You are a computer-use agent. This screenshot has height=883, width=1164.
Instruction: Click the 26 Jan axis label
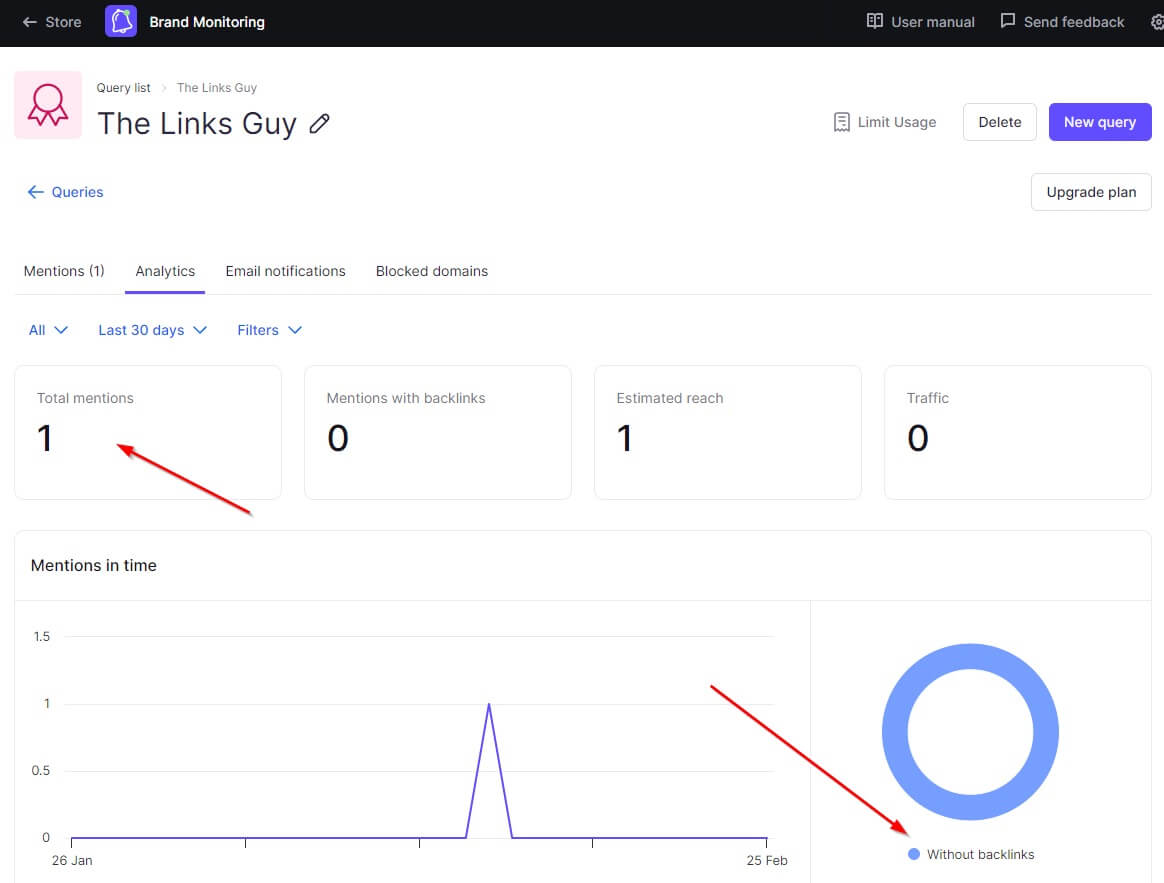pos(72,860)
